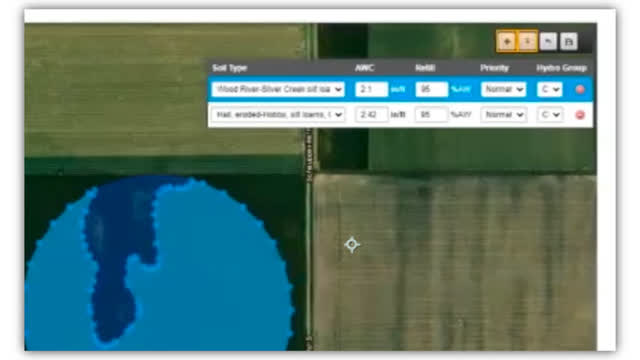
Task: Click AWC field showing 2.42
Action: [371, 115]
